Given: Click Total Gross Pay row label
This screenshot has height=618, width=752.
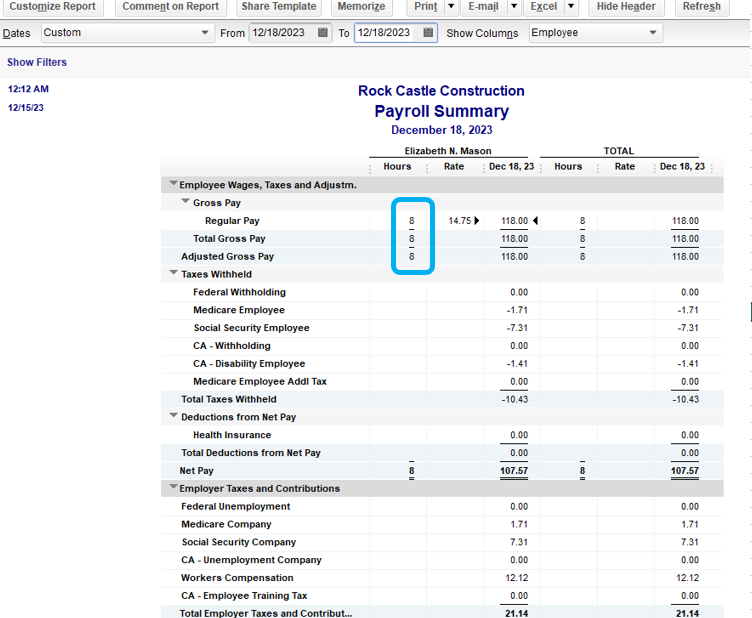Looking at the screenshot, I should pyautogui.click(x=229, y=239).
